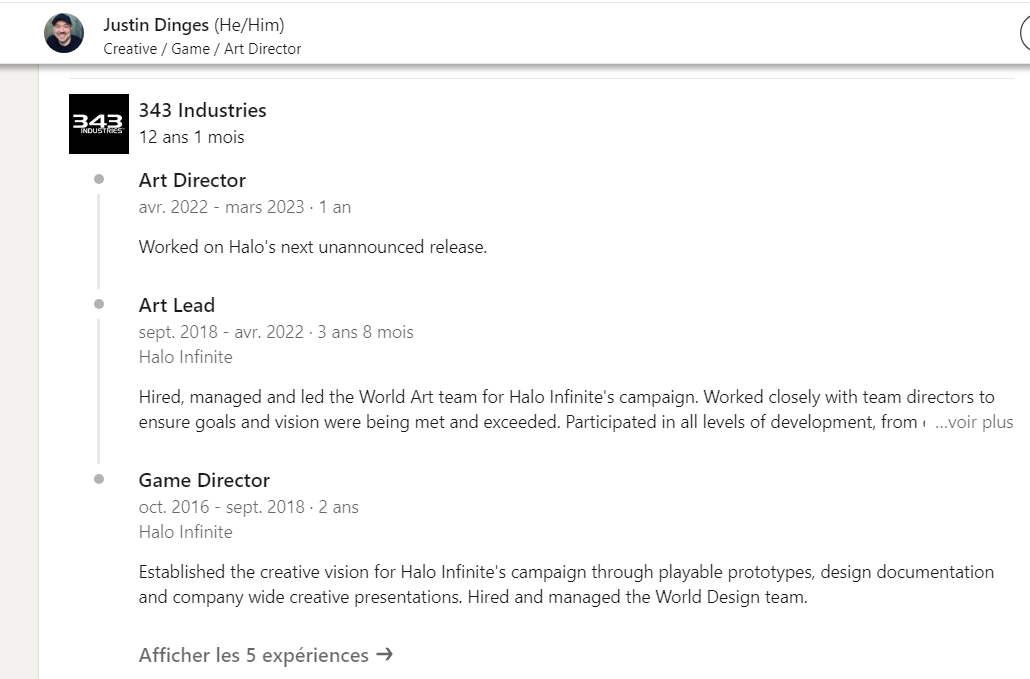This screenshot has width=1030, height=679.
Task: Click "Halo Infinite" under the Art Lead role
Action: click(185, 357)
